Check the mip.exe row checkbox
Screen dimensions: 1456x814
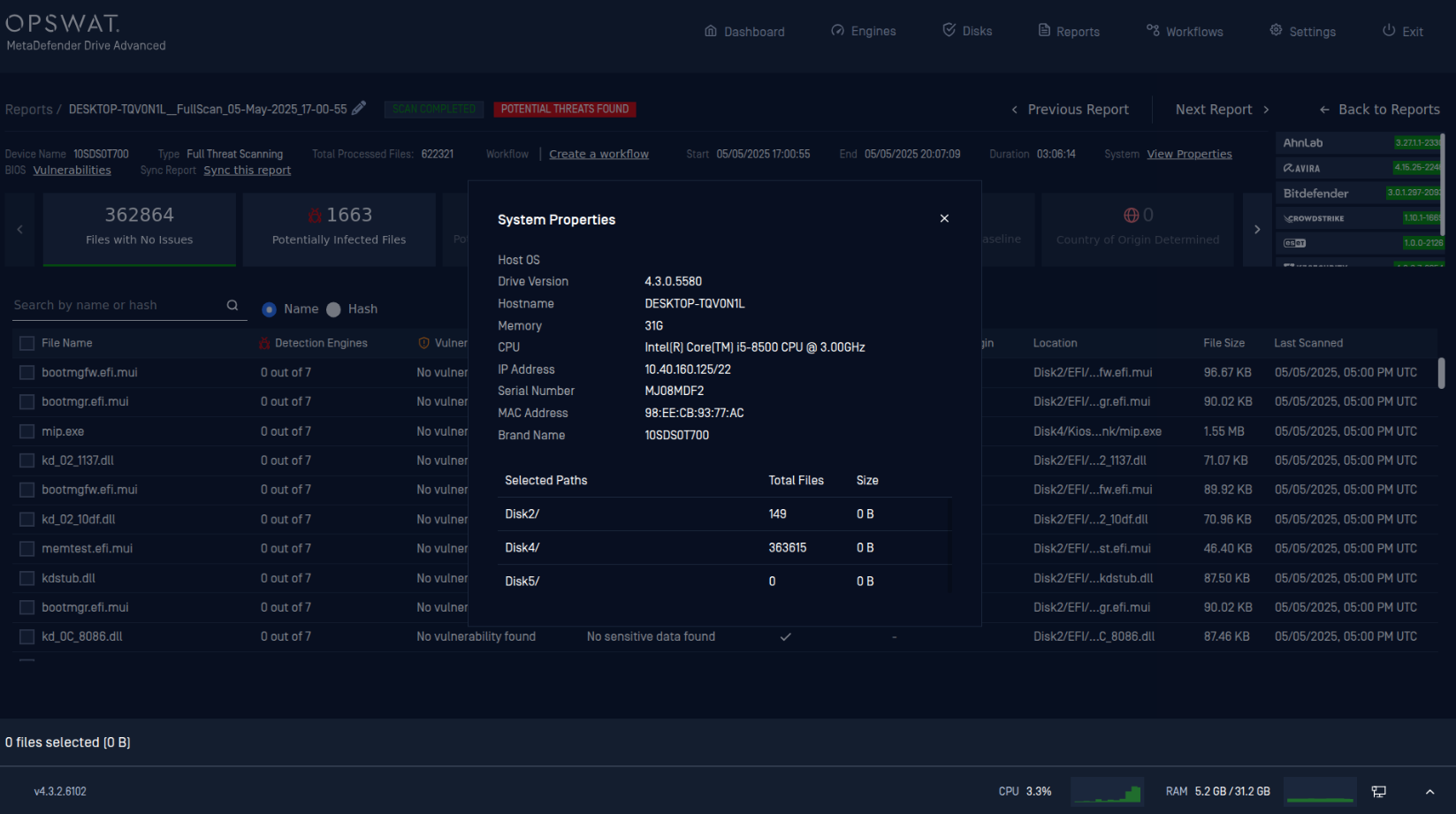(x=27, y=431)
